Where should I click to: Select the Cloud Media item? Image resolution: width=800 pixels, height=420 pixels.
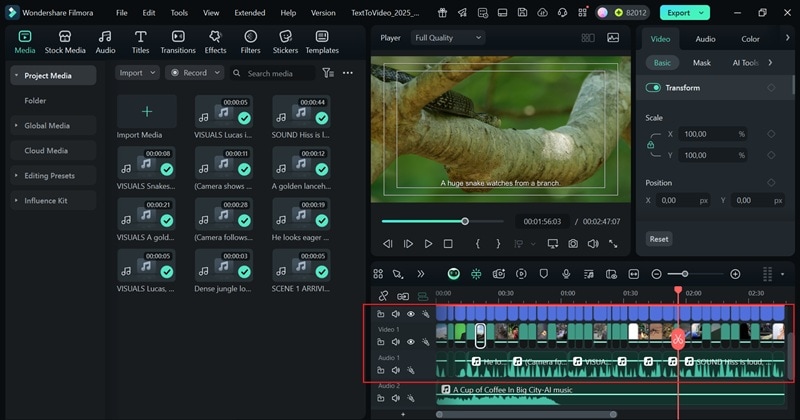pos(53,151)
